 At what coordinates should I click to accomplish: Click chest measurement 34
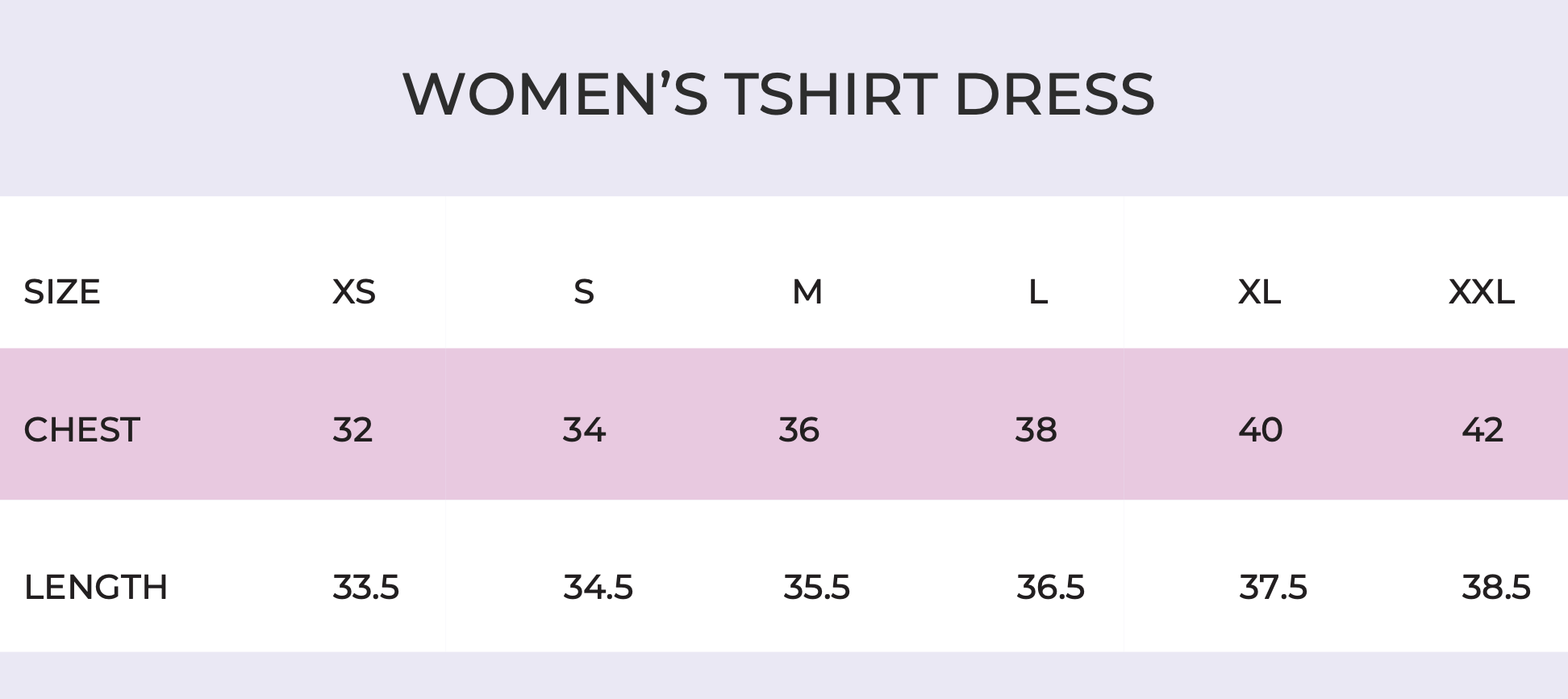click(x=584, y=429)
